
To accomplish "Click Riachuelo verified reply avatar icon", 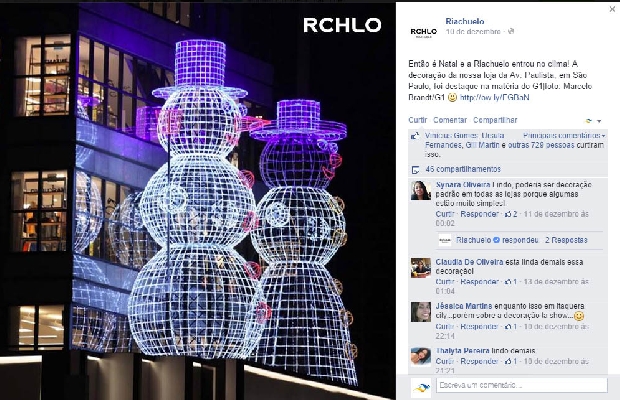I will click(x=445, y=240).
